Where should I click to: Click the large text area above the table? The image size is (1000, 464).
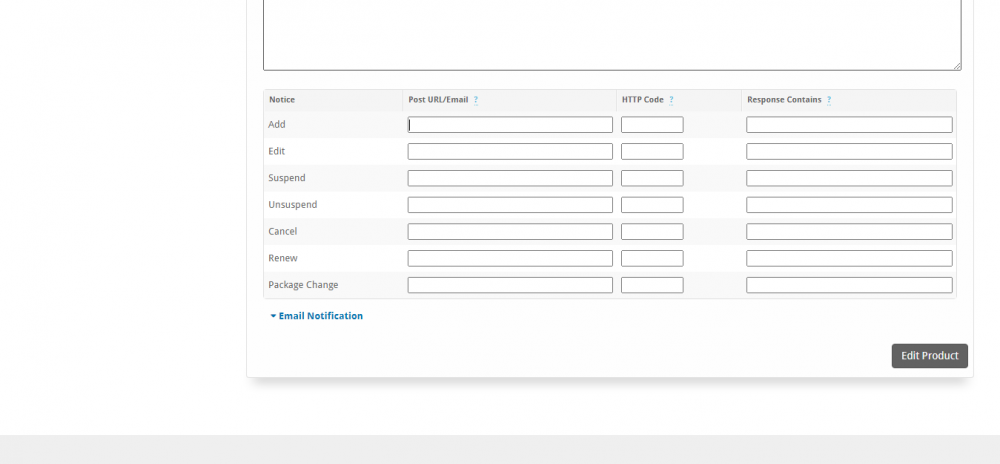tap(612, 33)
